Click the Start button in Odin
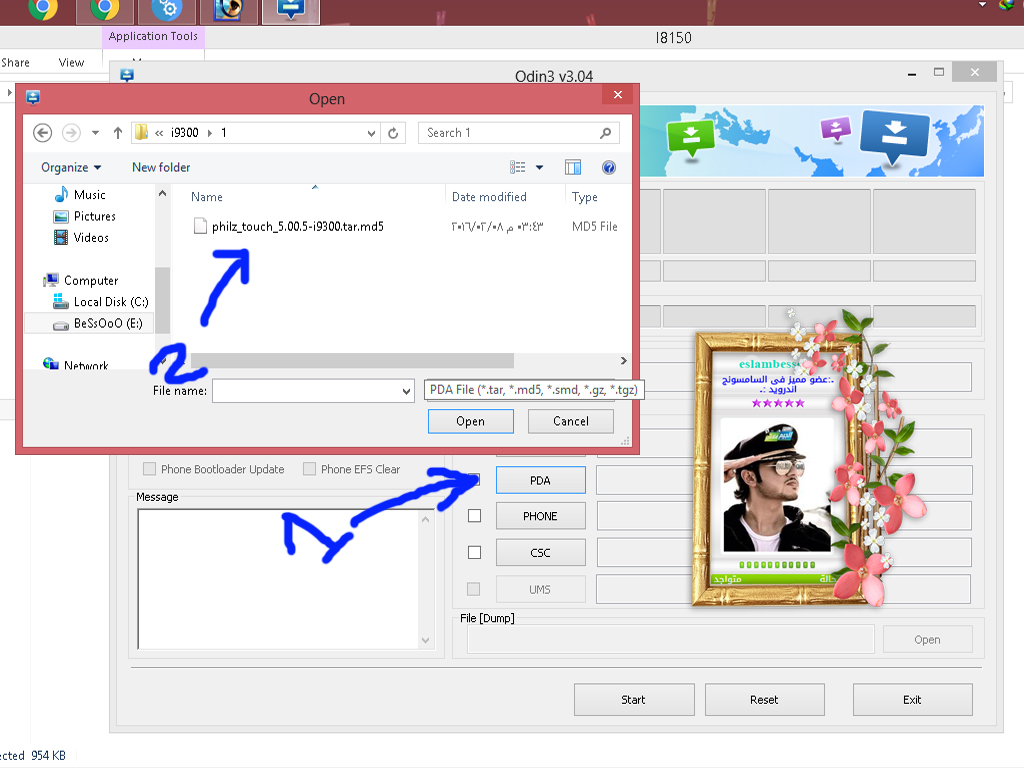This screenshot has width=1024, height=768. (x=633, y=699)
